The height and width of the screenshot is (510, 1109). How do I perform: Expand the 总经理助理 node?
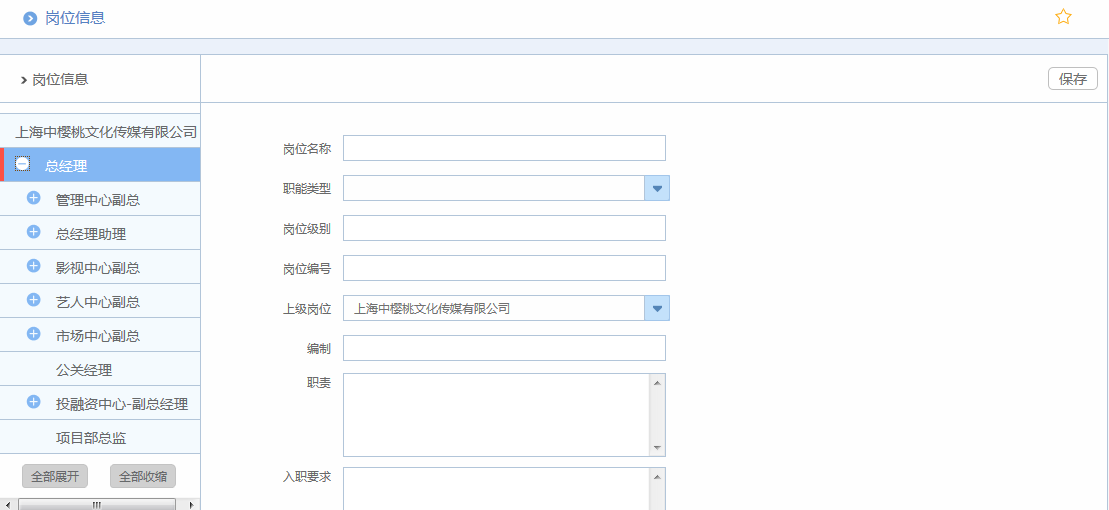click(33, 231)
